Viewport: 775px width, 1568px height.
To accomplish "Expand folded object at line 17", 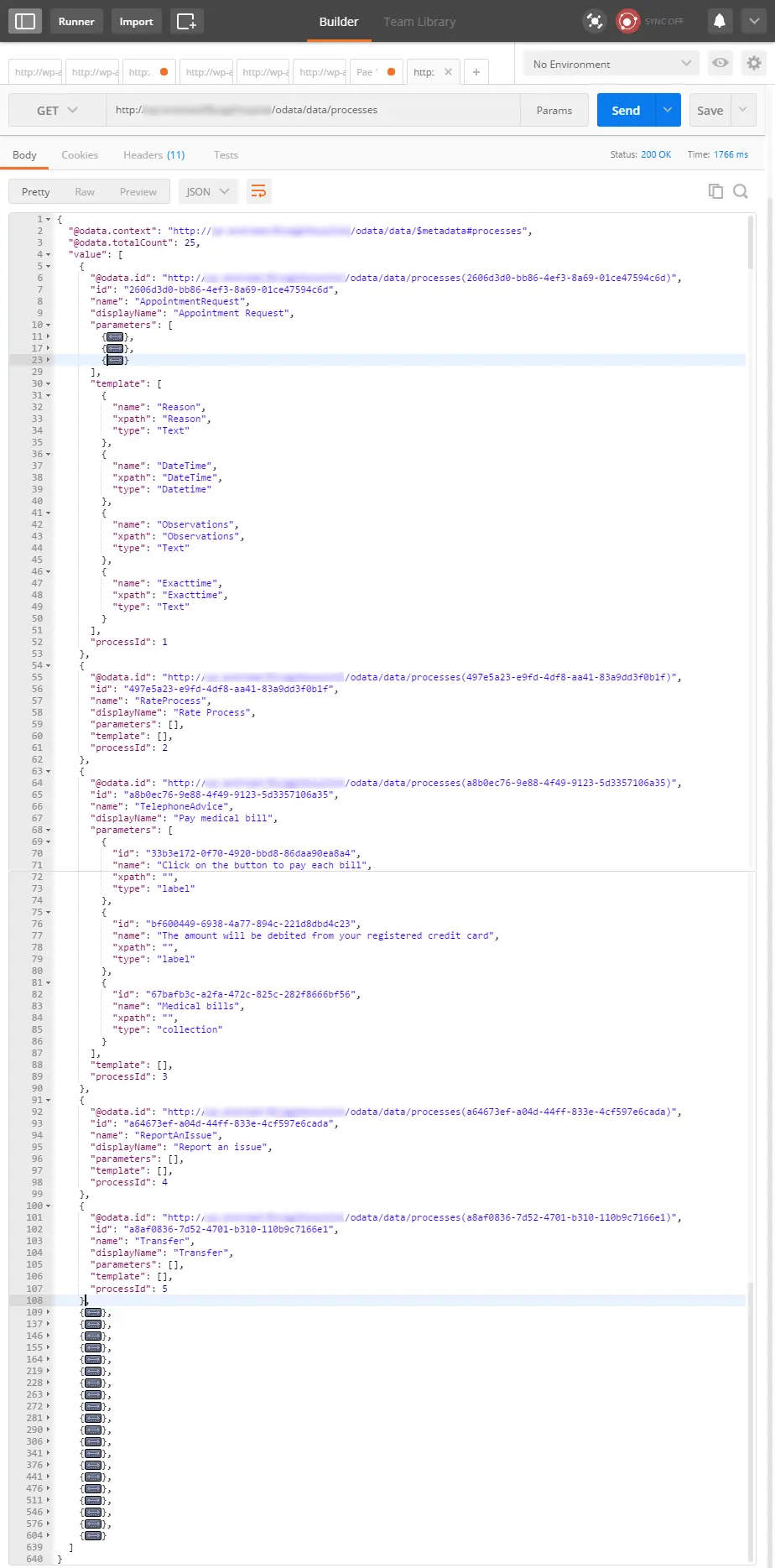I will coord(48,348).
